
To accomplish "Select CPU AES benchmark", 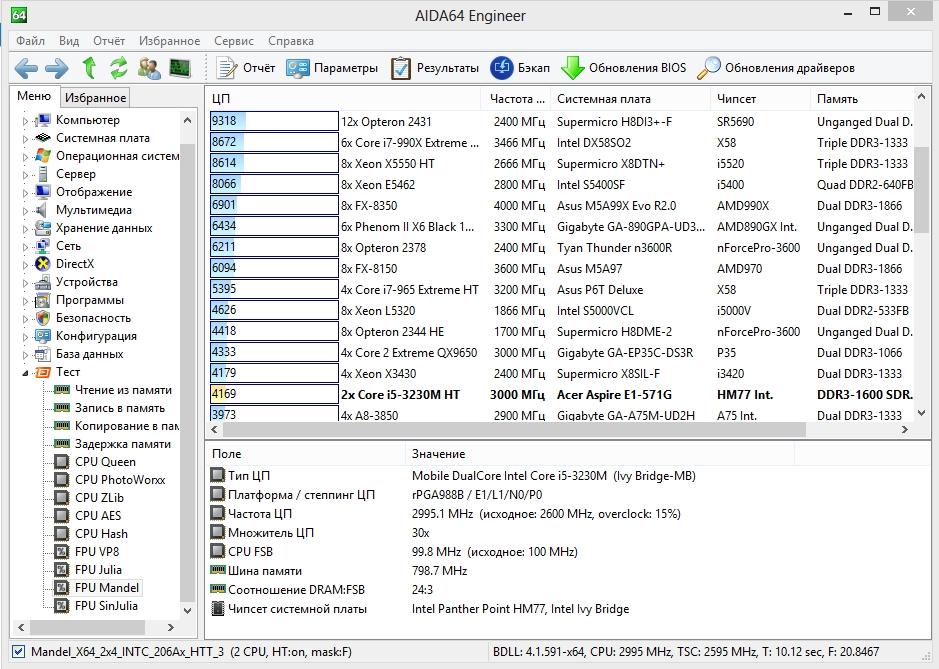I will pos(98,515).
